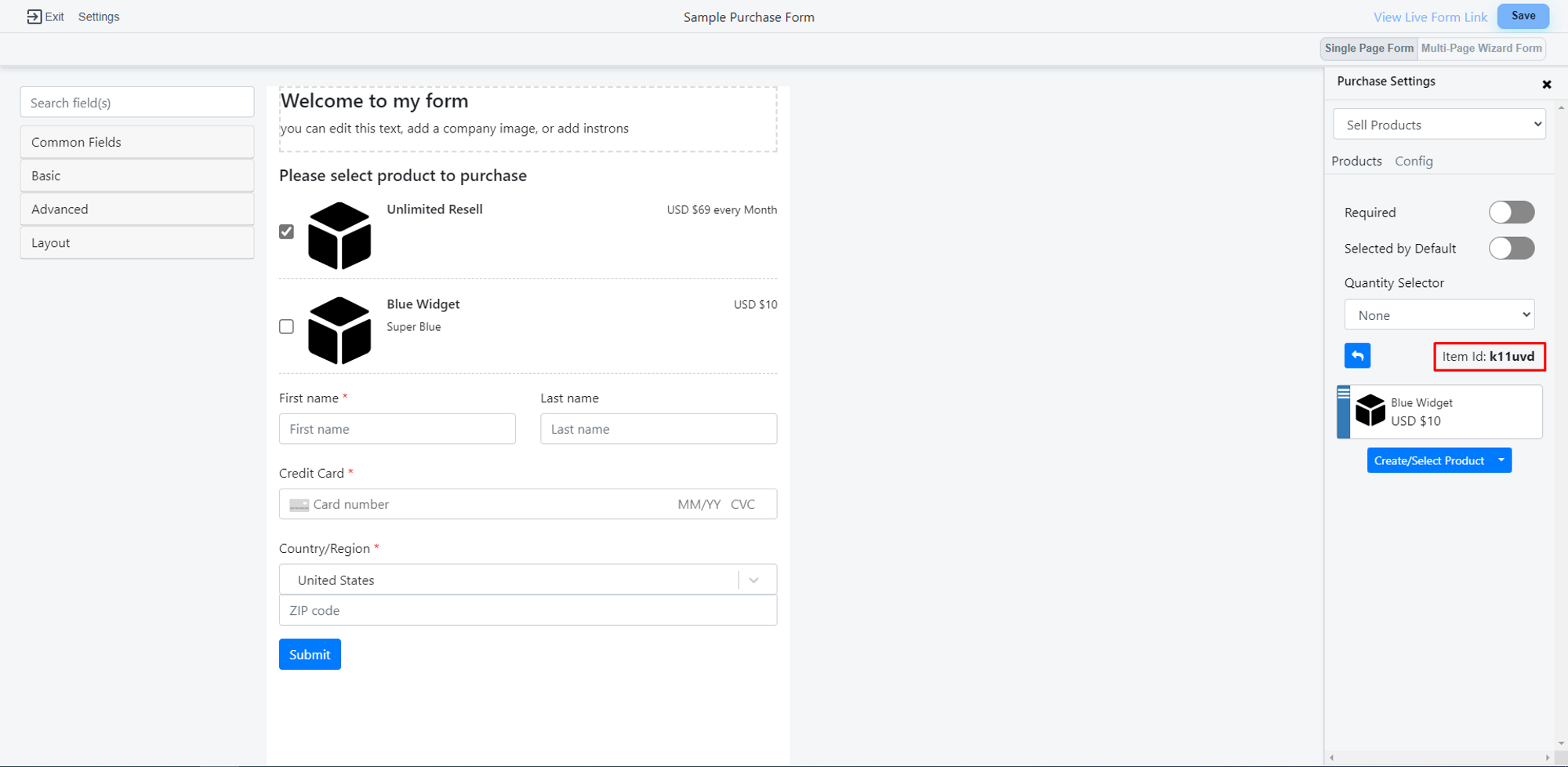Close the Purchase Settings panel

[x=1546, y=84]
